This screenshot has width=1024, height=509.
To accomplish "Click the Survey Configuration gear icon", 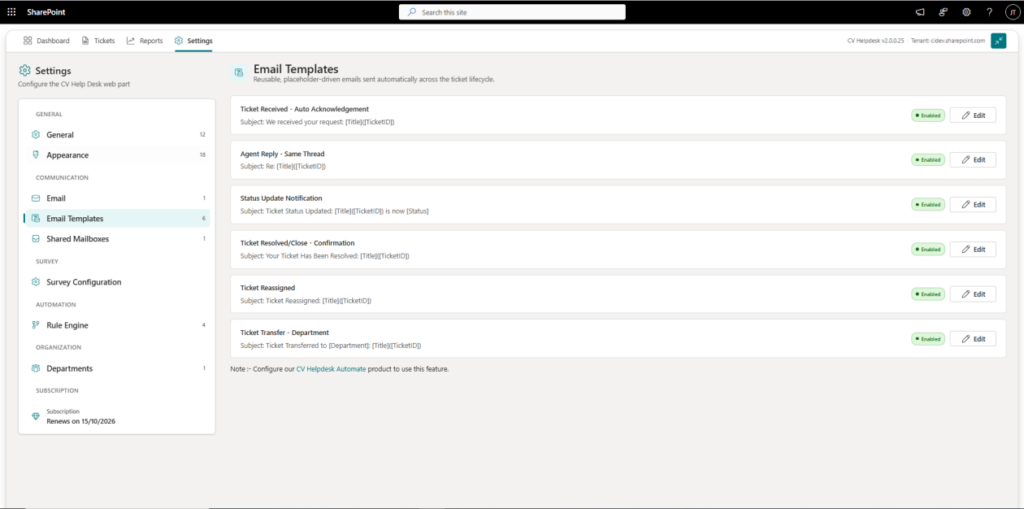I will pyautogui.click(x=36, y=282).
